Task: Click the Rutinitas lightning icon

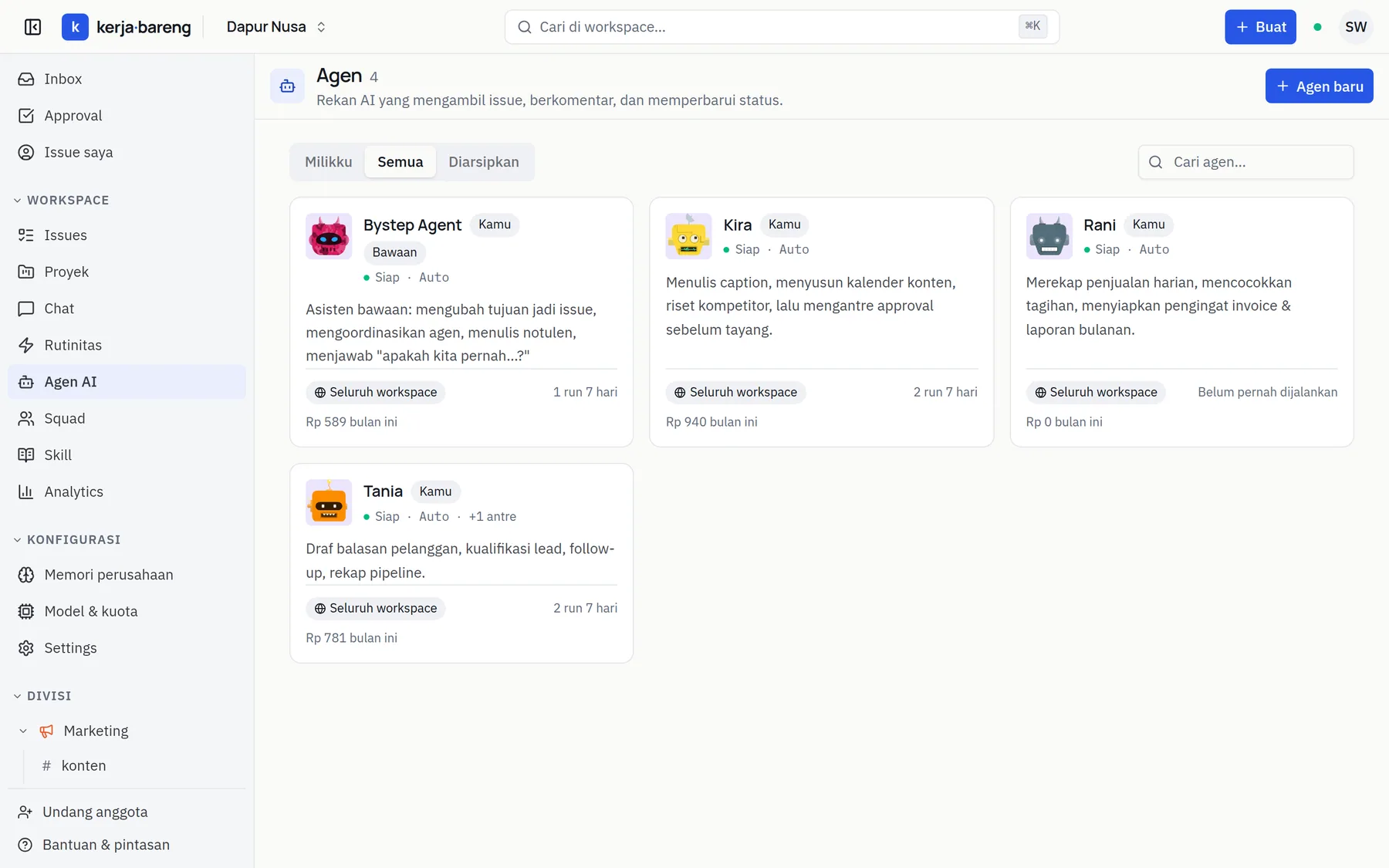Action: click(x=26, y=345)
